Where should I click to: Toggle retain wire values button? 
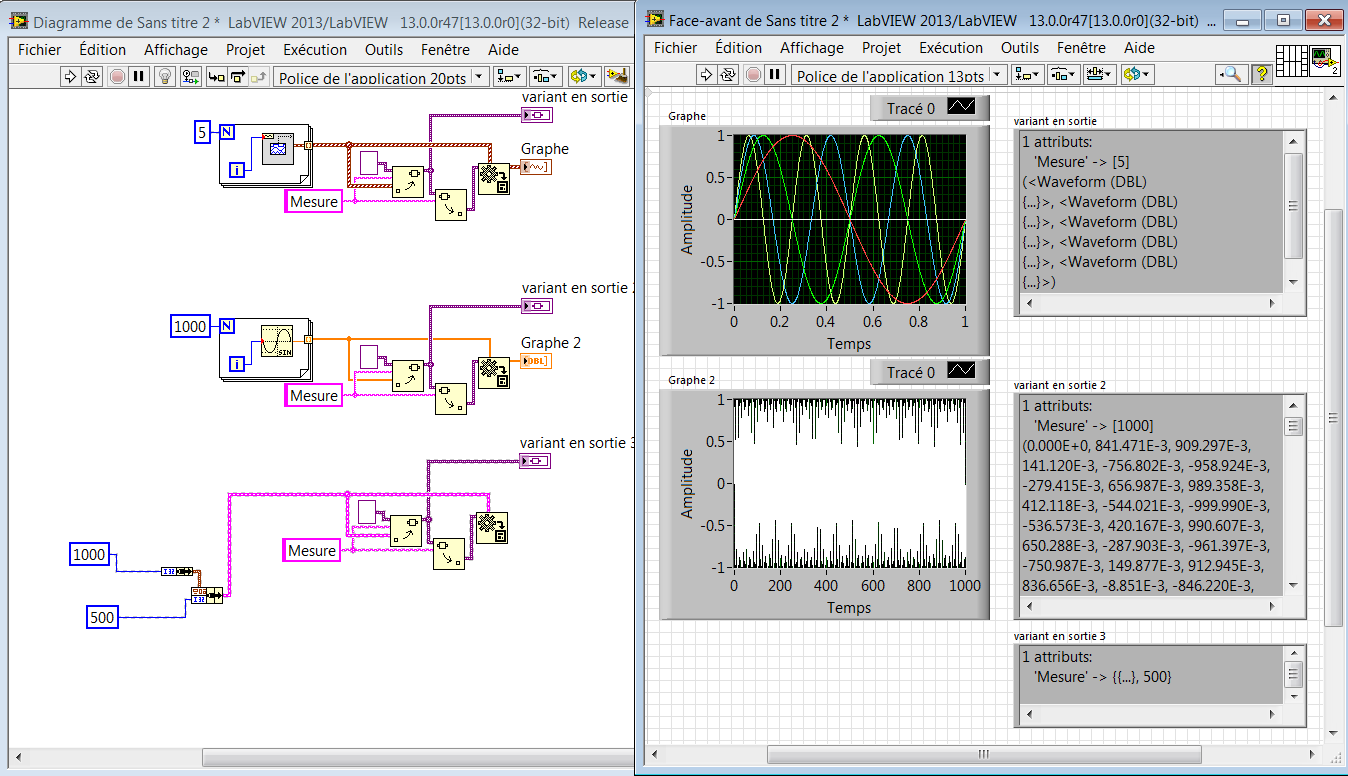(x=190, y=76)
